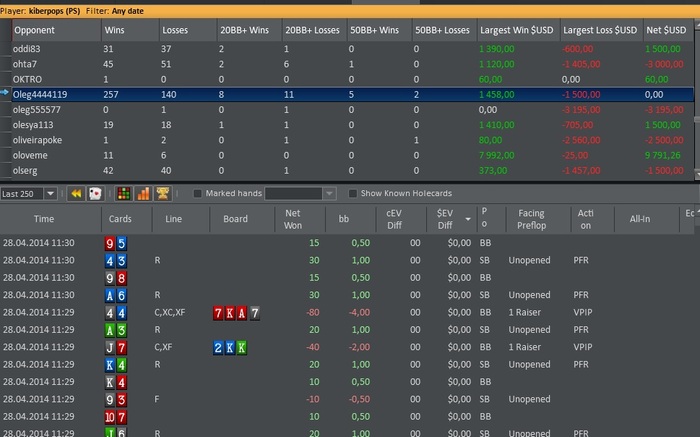Sort hands by Time column header

pyautogui.click(x=50, y=219)
